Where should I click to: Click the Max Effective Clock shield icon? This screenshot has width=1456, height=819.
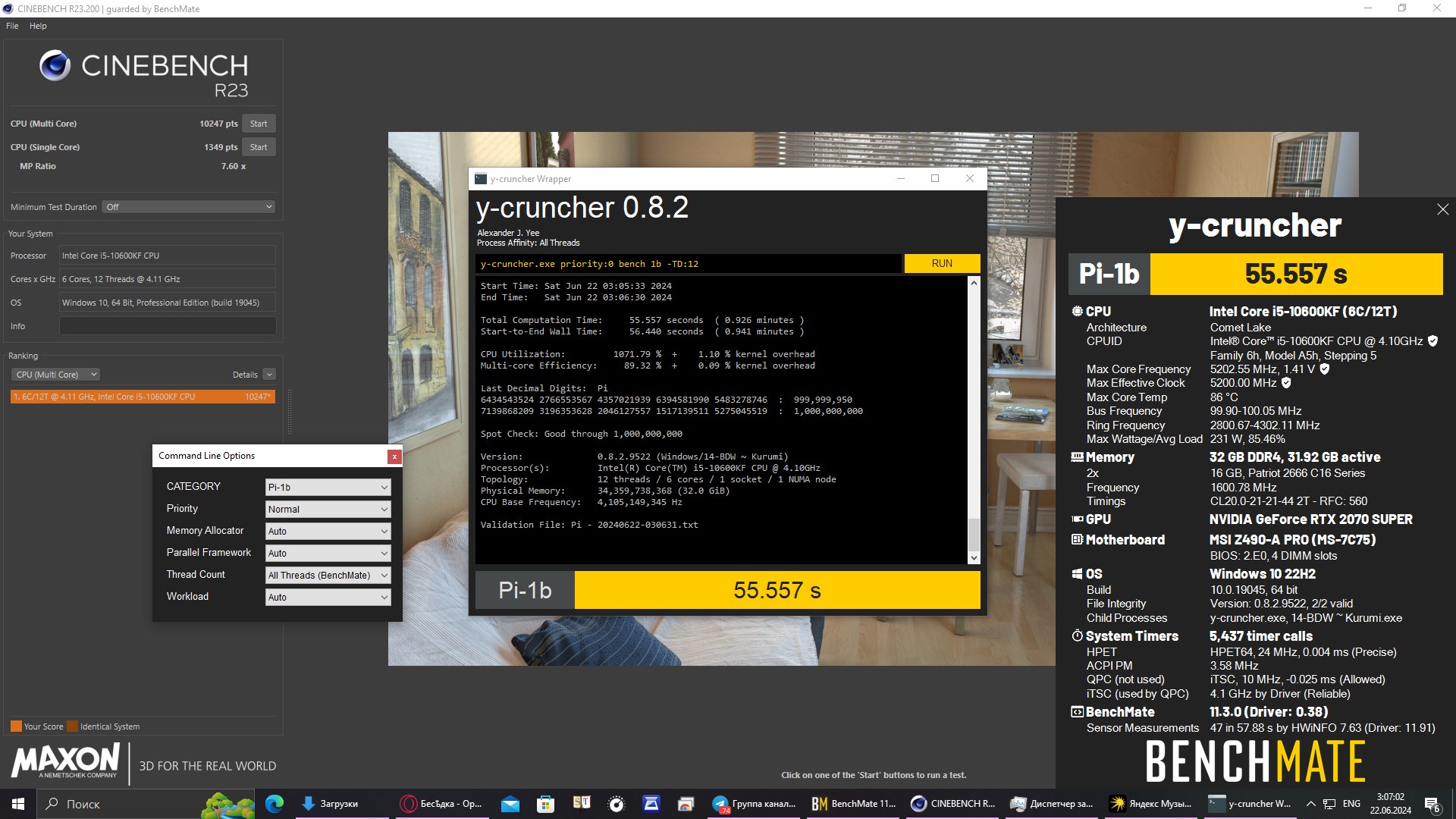pyautogui.click(x=1286, y=383)
